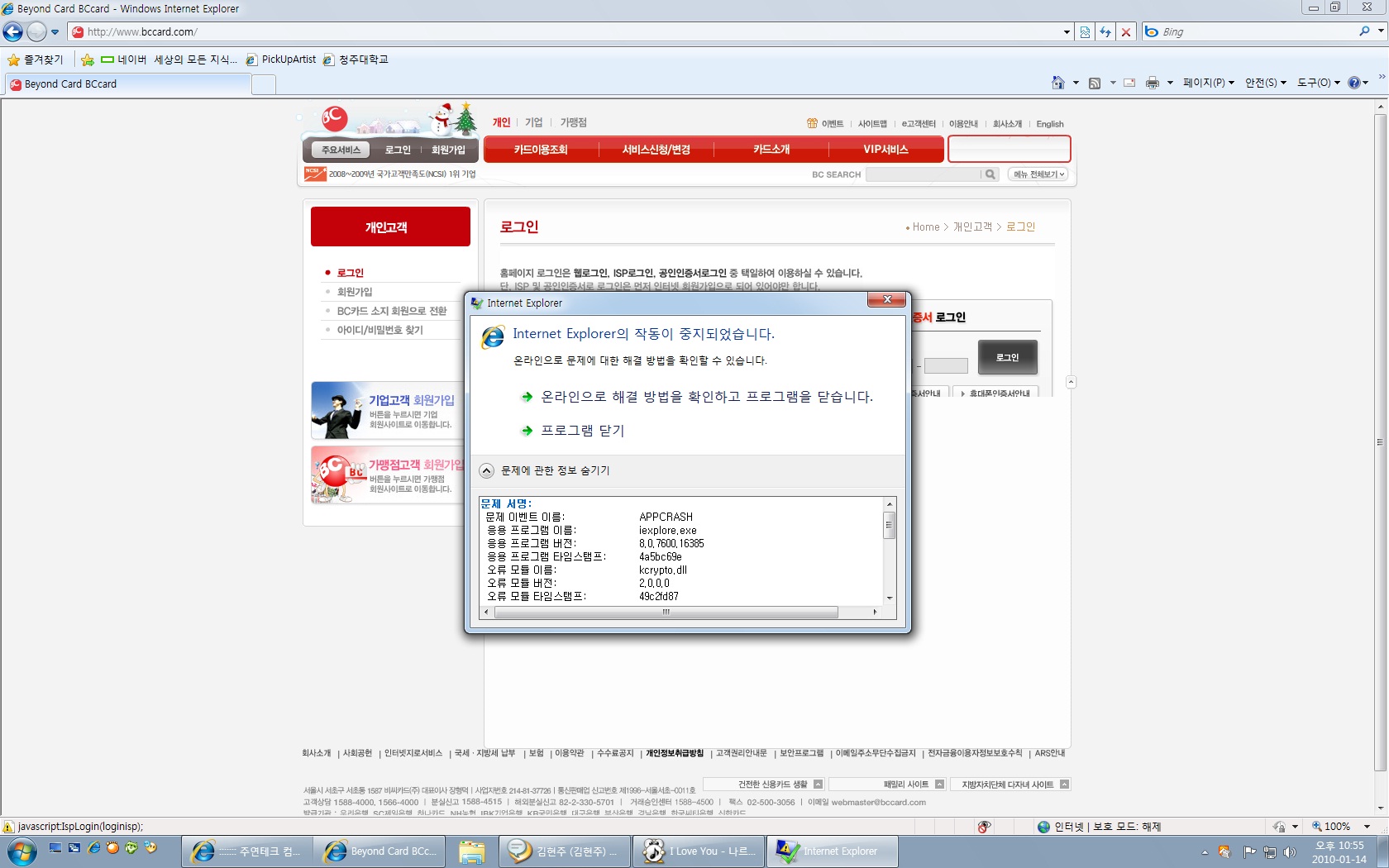
Task: Click the Compatibility View icon in address bar
Action: click(1085, 31)
